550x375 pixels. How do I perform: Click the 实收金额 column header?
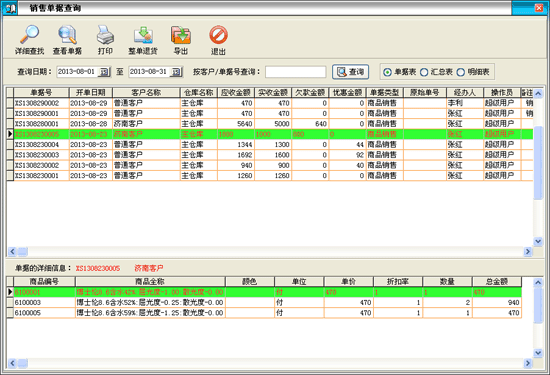pos(273,93)
